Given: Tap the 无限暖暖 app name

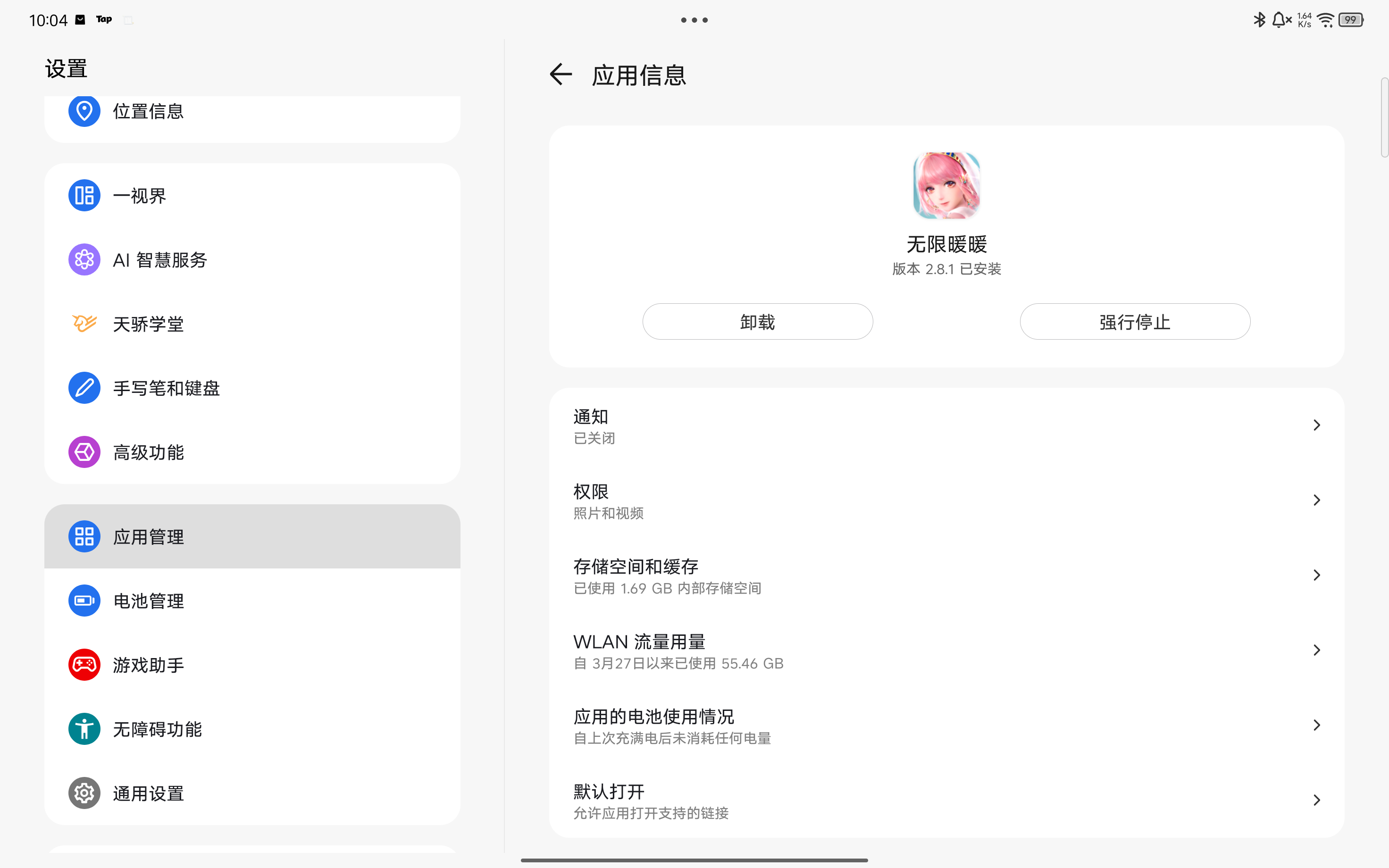Looking at the screenshot, I should coord(946,244).
